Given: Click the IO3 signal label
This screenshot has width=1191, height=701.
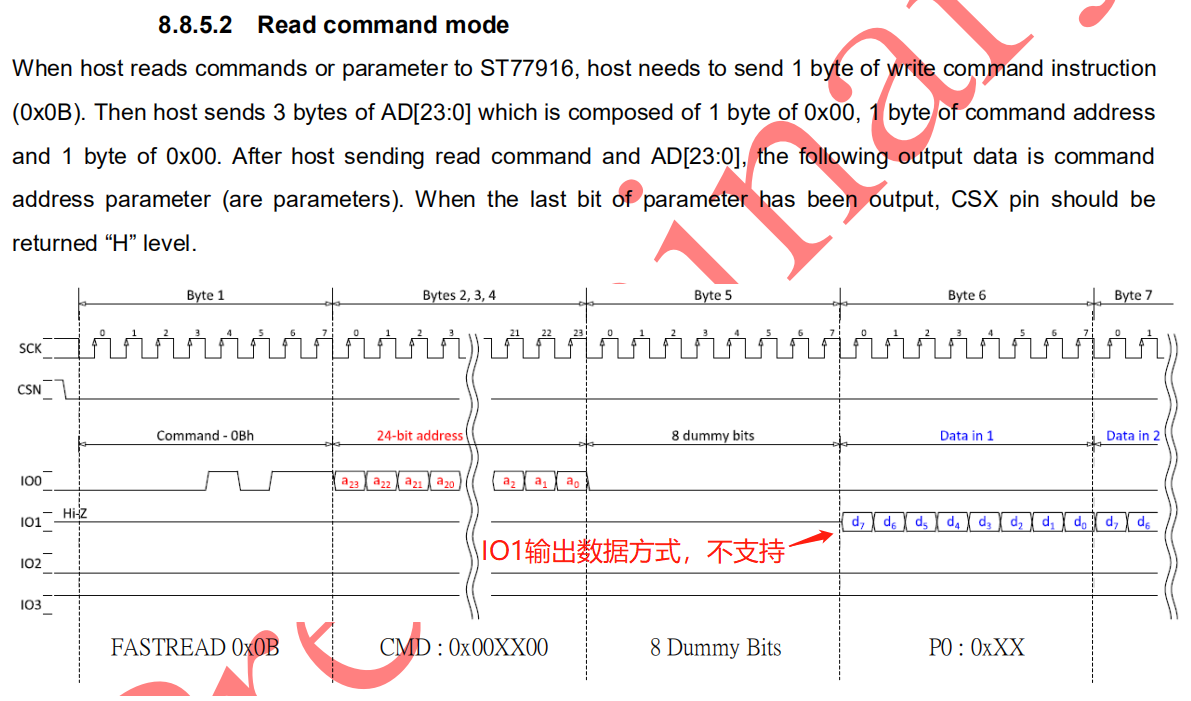Looking at the screenshot, I should tap(31, 605).
